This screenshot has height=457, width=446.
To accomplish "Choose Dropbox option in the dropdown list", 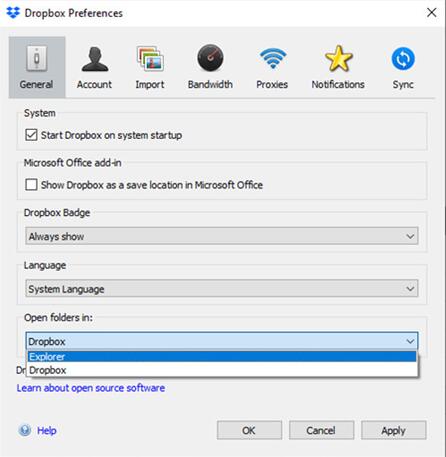I will [x=222, y=370].
